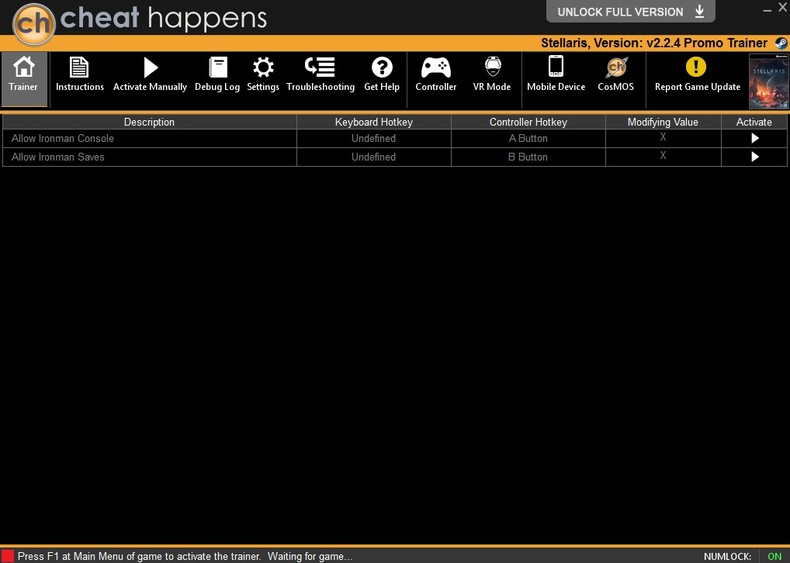Image resolution: width=790 pixels, height=563 pixels.
Task: Click modifying value X for Ironman Saves
Action: 663,156
